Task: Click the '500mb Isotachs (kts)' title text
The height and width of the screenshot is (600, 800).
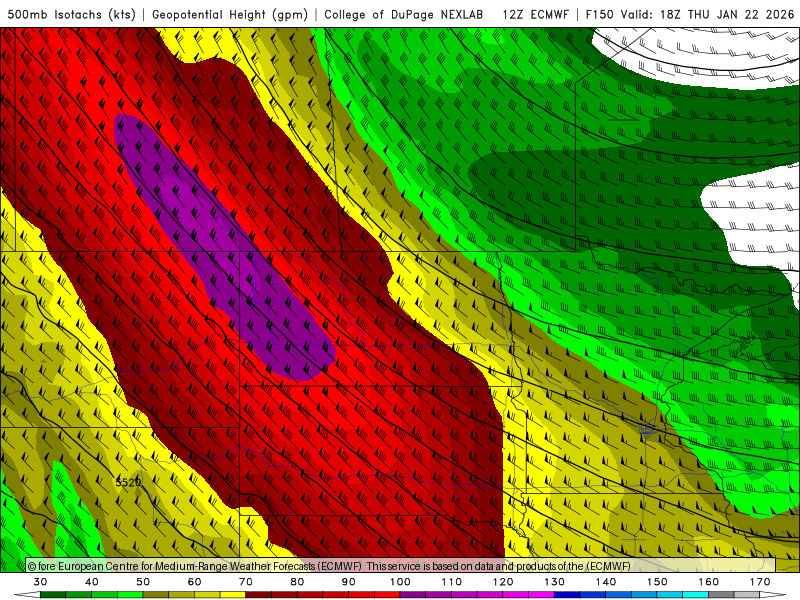Action: coord(72,14)
